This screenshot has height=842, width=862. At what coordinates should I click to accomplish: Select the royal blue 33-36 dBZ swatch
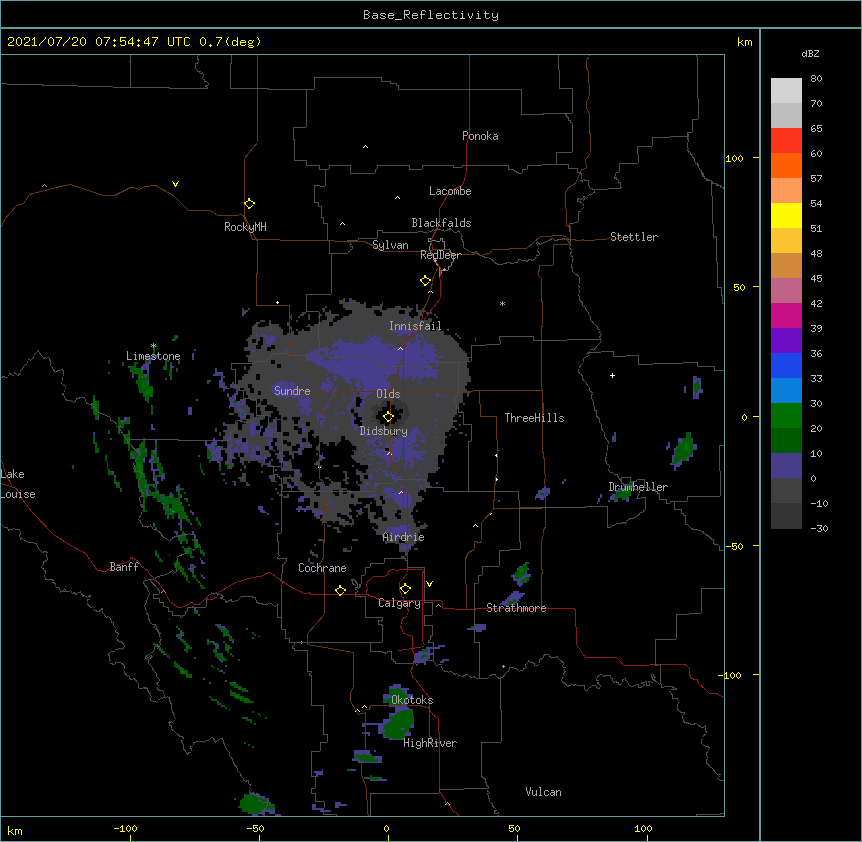click(786, 365)
